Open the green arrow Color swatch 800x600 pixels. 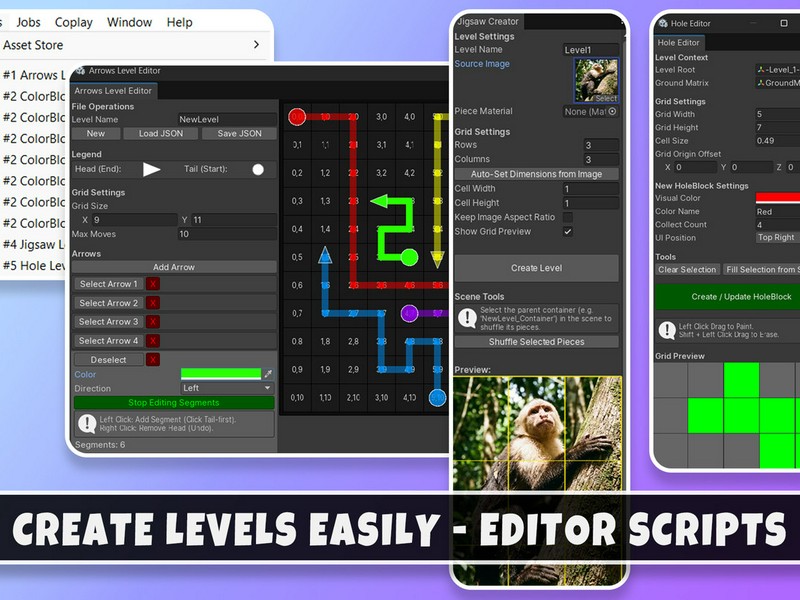tap(221, 374)
